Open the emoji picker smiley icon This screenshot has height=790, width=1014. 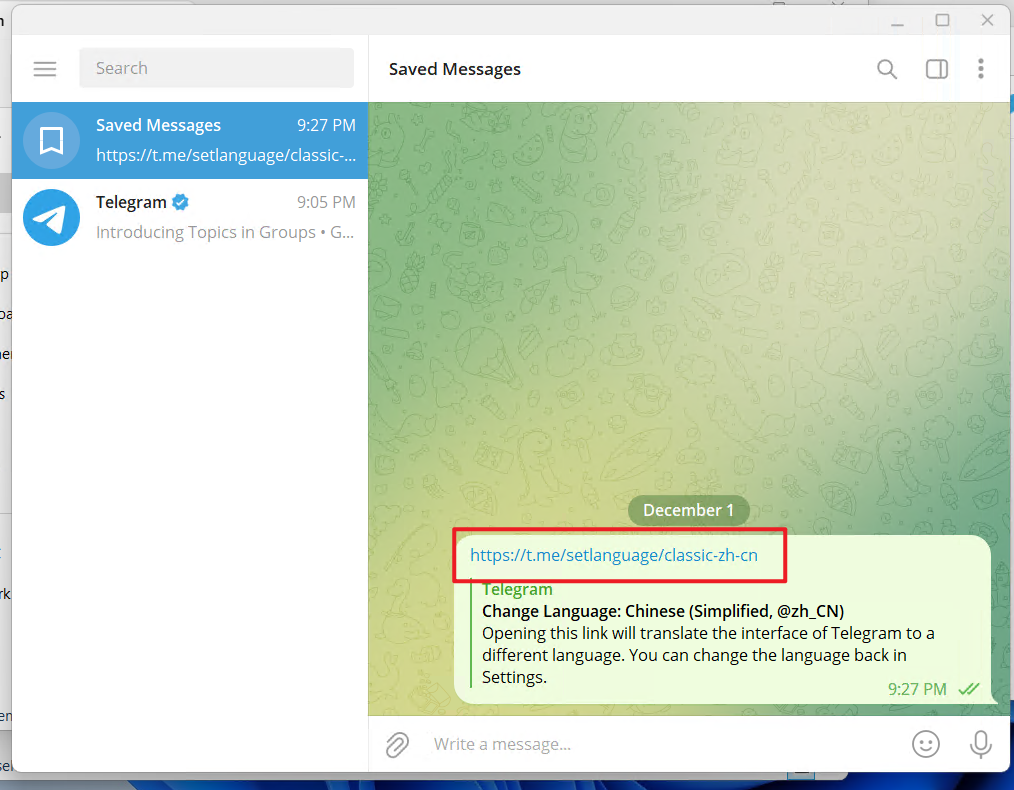[x=925, y=744]
